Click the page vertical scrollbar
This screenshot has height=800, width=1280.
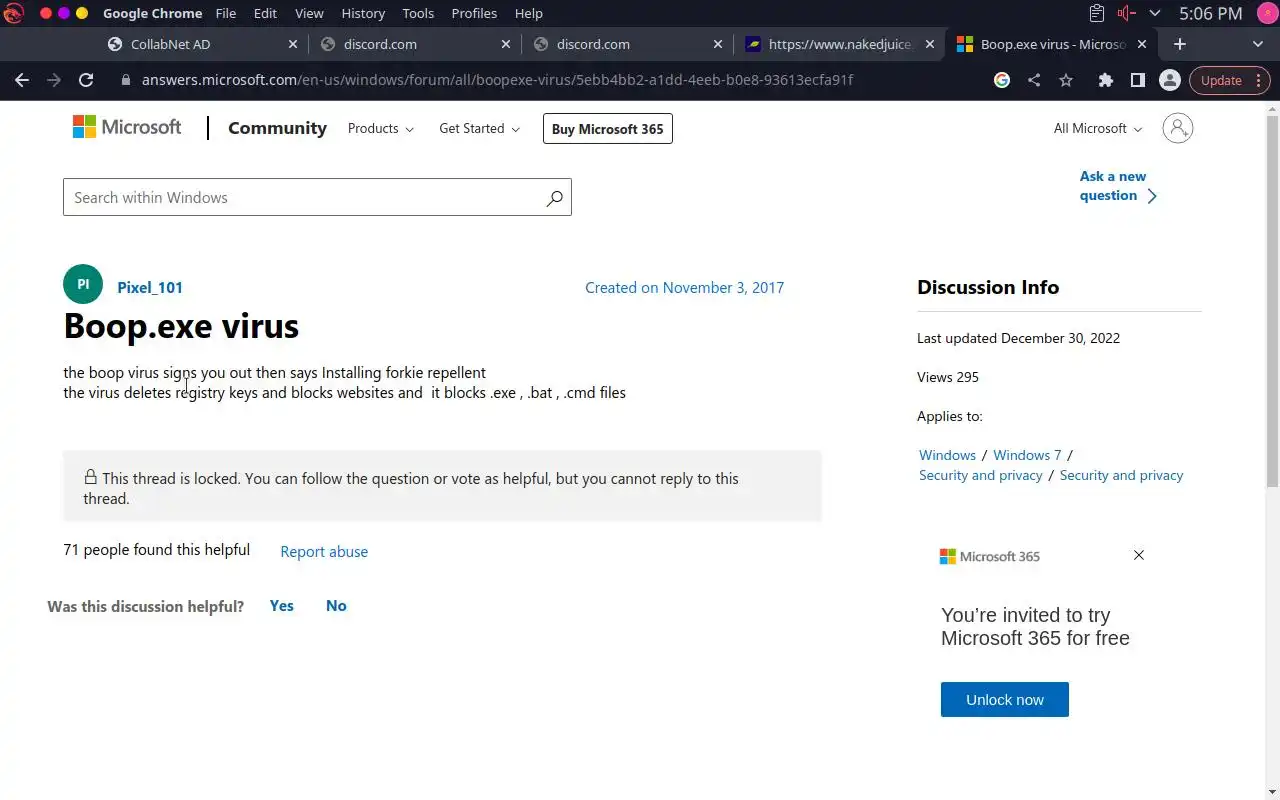click(1274, 300)
